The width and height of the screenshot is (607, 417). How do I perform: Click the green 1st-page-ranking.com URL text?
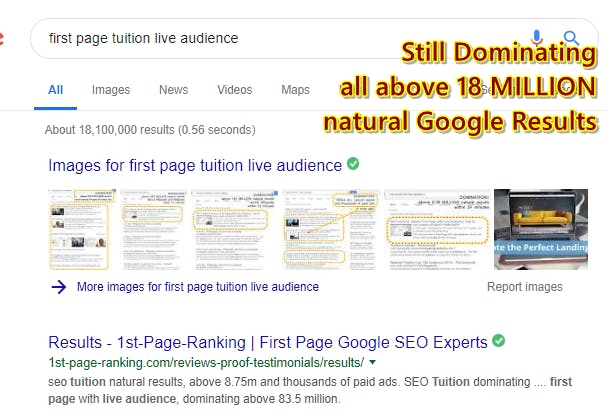point(205,362)
